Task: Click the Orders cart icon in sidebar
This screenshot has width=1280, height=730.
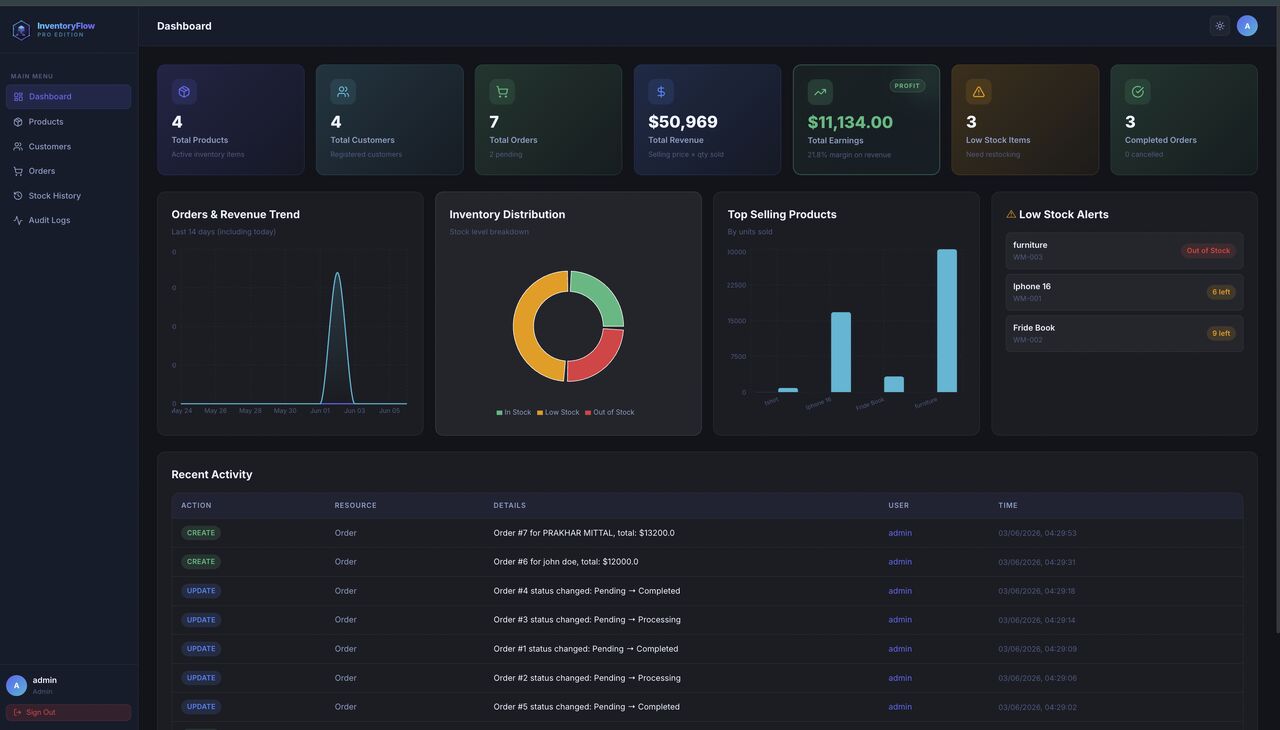Action: [18, 171]
